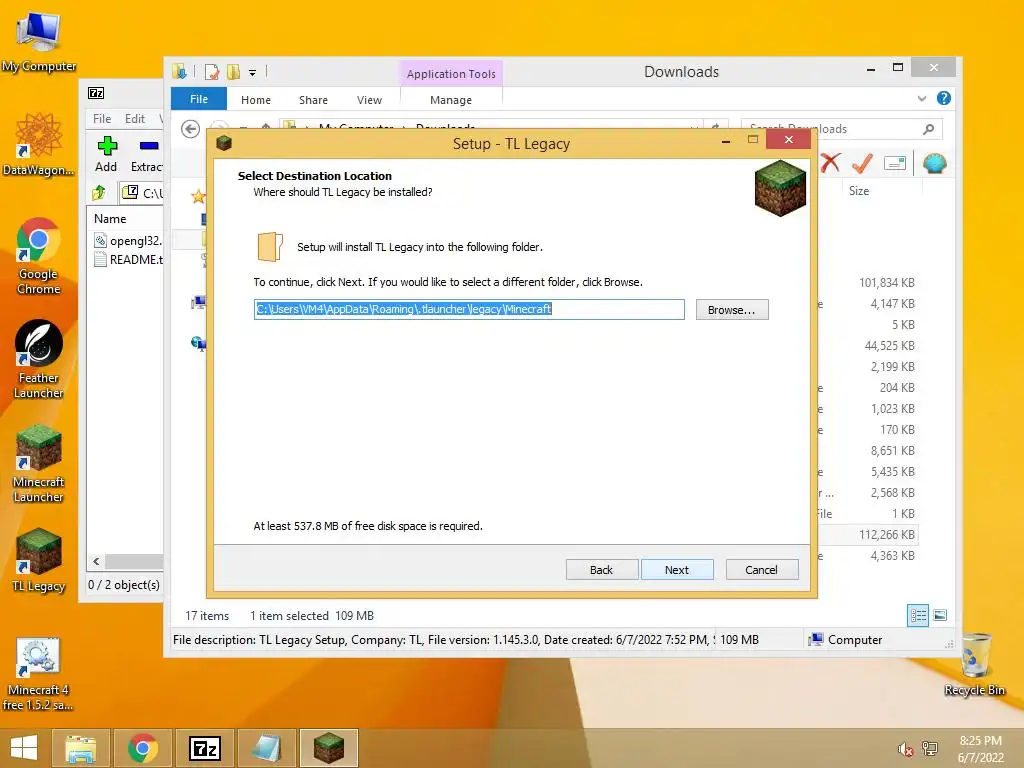
Task: Click the muted volume tray icon
Action: [x=905, y=749]
